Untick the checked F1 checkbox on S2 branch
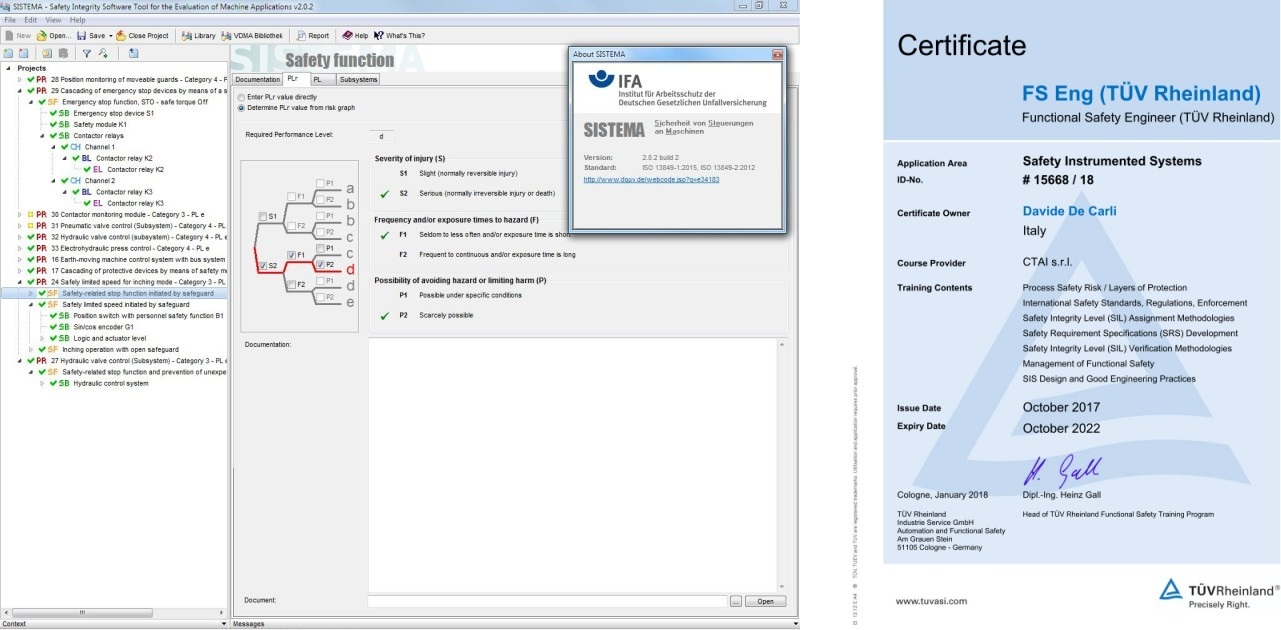 point(291,255)
